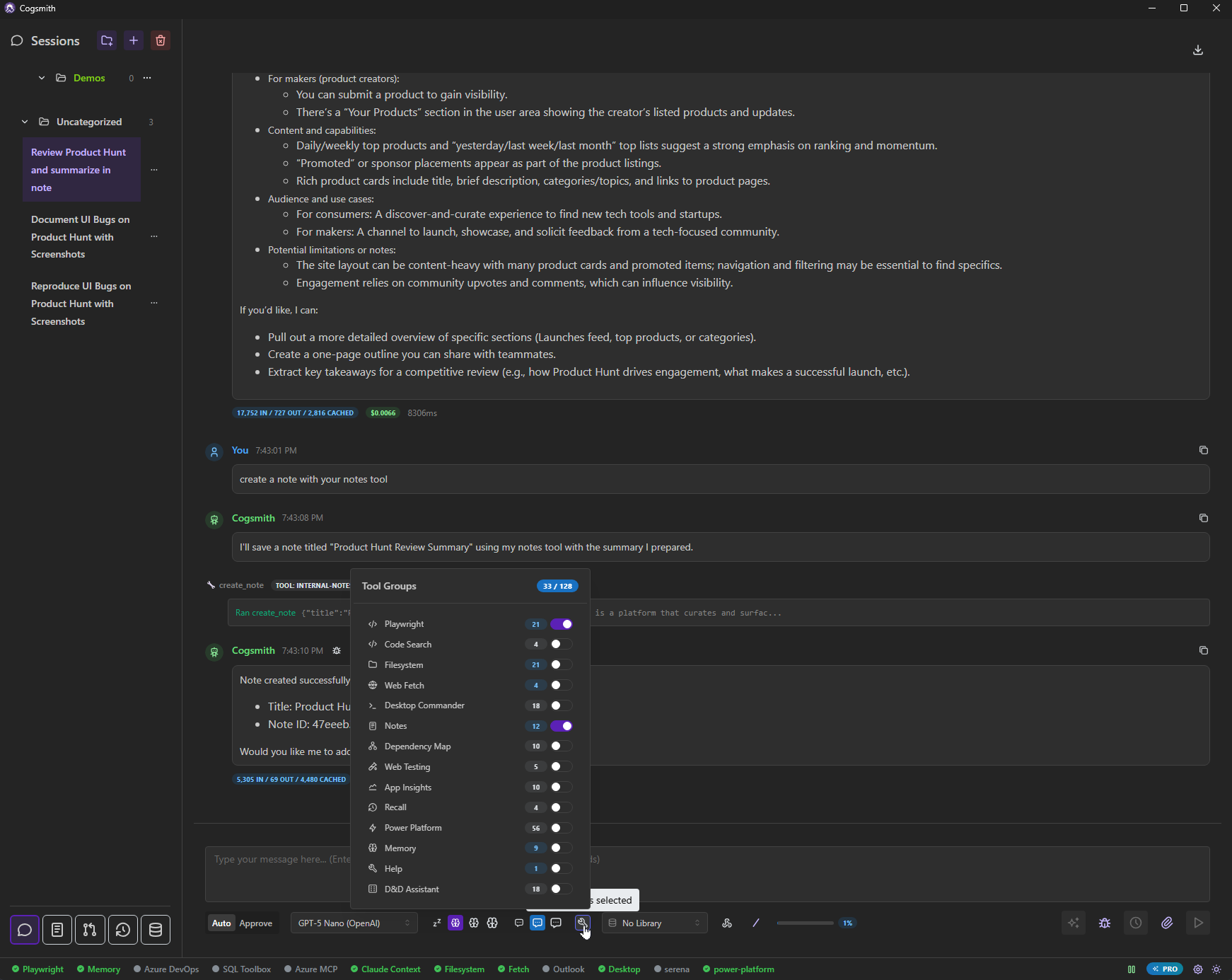
Task: Copy the 7:43:10 PM Cogsmith message
Action: (1204, 650)
